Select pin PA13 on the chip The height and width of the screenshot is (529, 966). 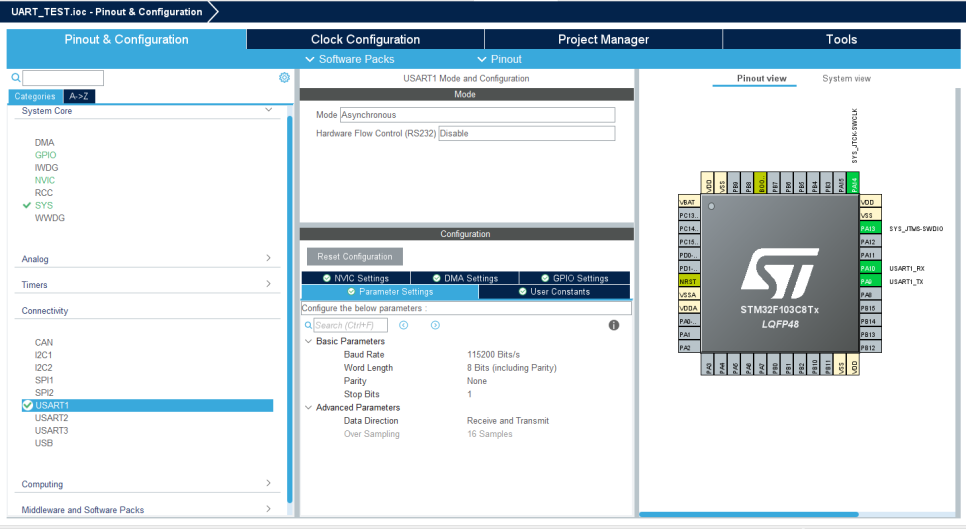coord(870,228)
